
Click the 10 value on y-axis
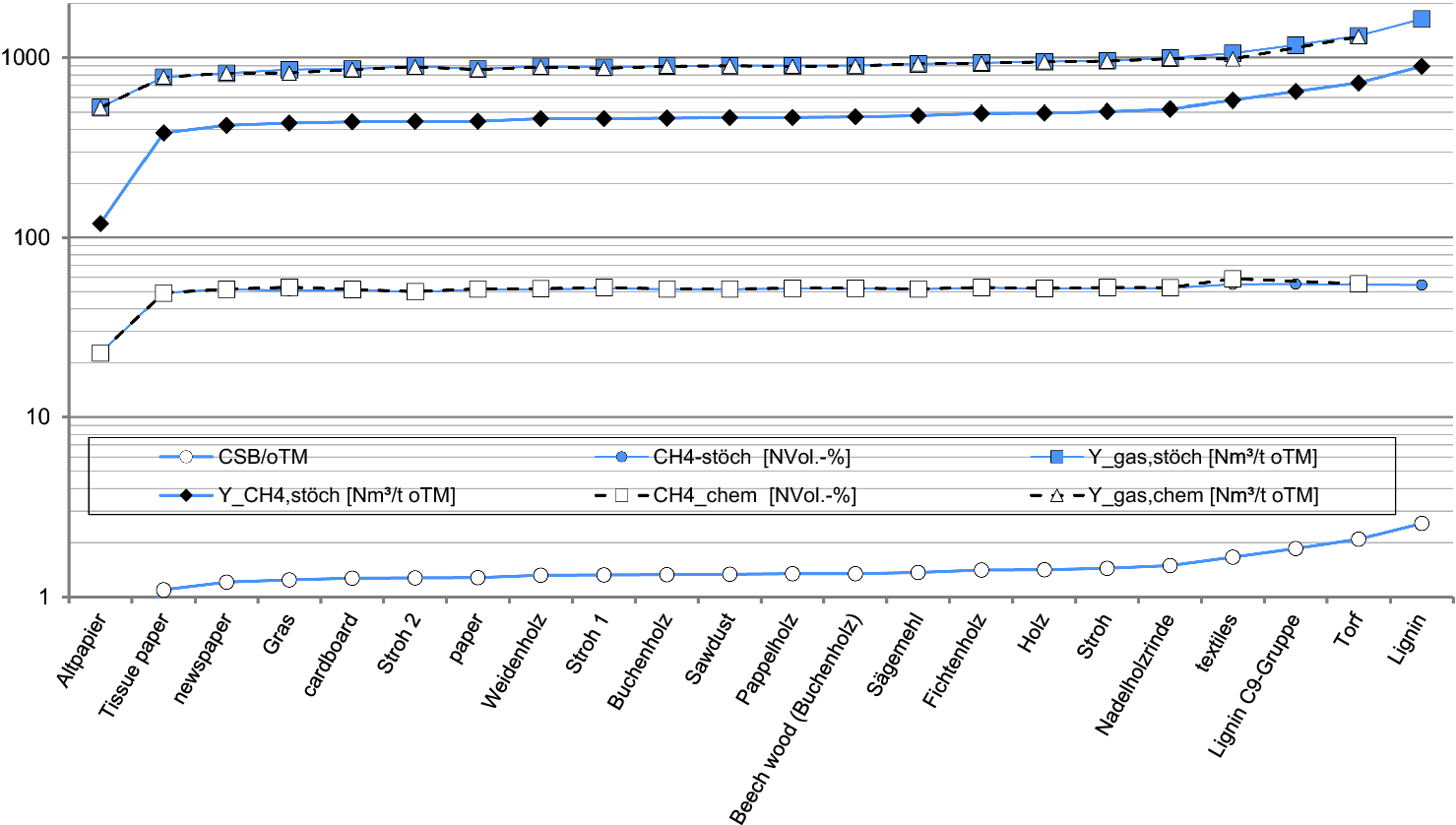point(37,417)
